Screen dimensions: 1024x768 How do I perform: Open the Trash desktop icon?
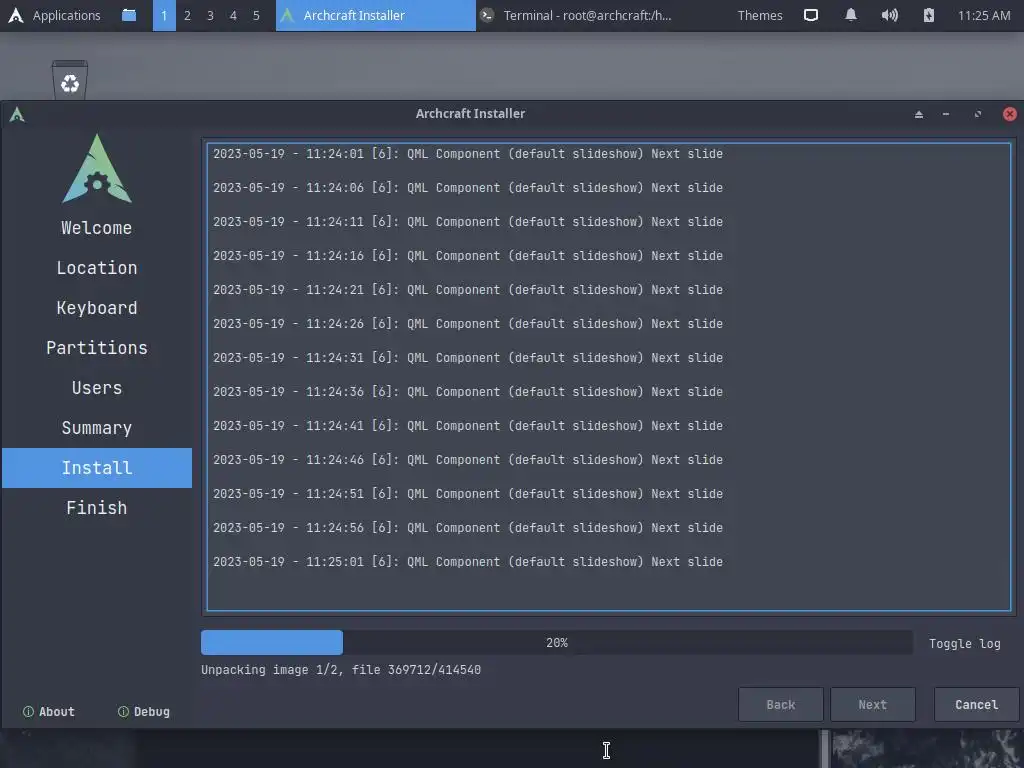pyautogui.click(x=70, y=80)
